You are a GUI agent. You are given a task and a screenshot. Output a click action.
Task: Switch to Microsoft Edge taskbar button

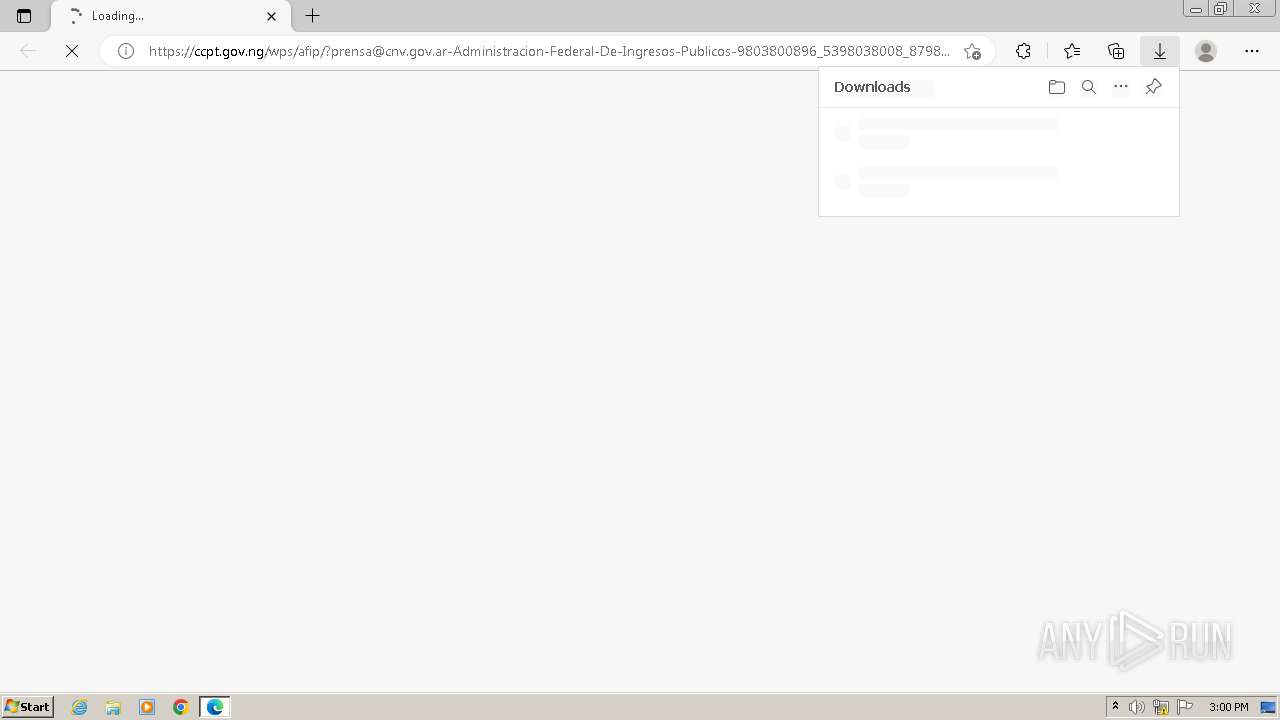[x=215, y=707]
